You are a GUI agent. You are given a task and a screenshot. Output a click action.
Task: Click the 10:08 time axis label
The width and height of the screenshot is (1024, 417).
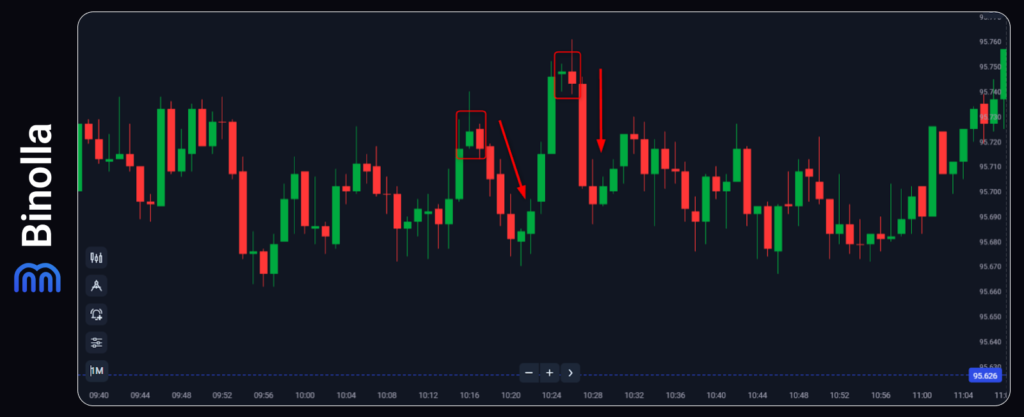pyautogui.click(x=387, y=395)
